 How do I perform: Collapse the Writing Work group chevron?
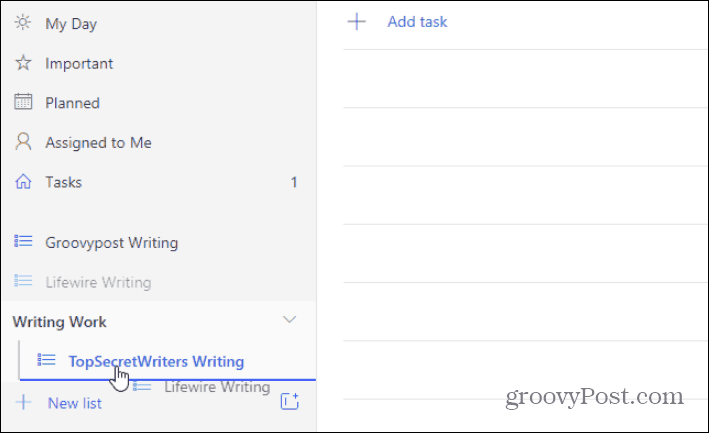[289, 320]
